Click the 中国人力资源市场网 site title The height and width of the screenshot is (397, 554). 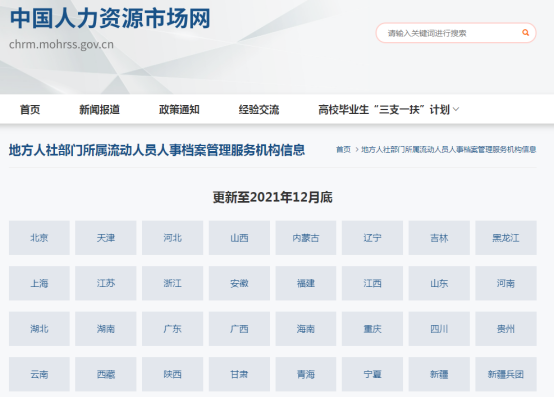pos(110,18)
